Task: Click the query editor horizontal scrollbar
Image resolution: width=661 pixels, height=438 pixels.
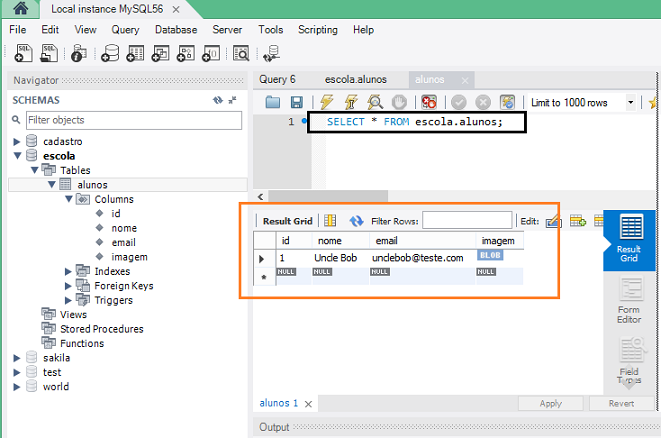Action: point(328,196)
